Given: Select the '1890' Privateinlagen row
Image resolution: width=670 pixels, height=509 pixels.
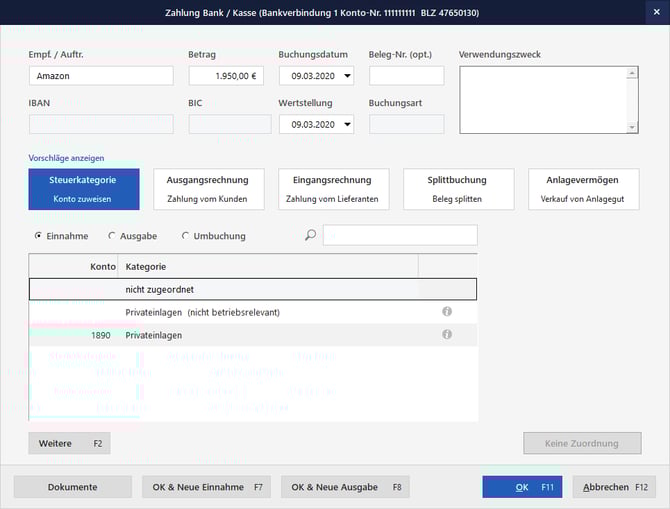Looking at the screenshot, I should coord(253,335).
